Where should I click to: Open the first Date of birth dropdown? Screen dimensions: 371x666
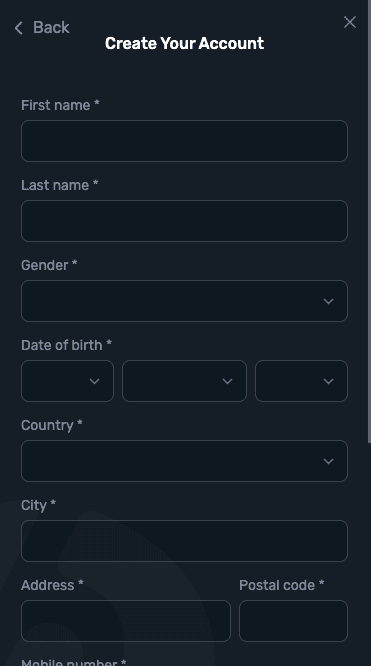click(68, 381)
